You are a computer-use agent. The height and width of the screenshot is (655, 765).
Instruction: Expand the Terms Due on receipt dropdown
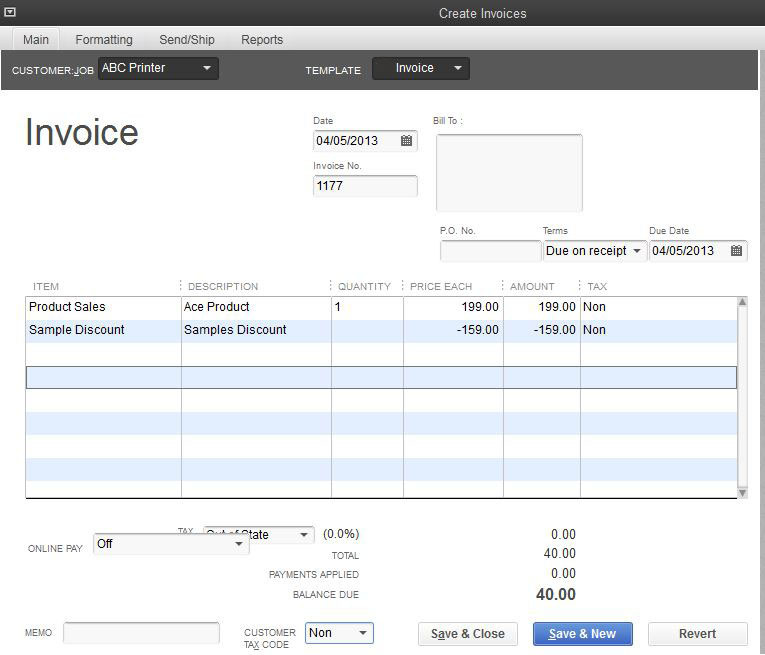pyautogui.click(x=637, y=251)
